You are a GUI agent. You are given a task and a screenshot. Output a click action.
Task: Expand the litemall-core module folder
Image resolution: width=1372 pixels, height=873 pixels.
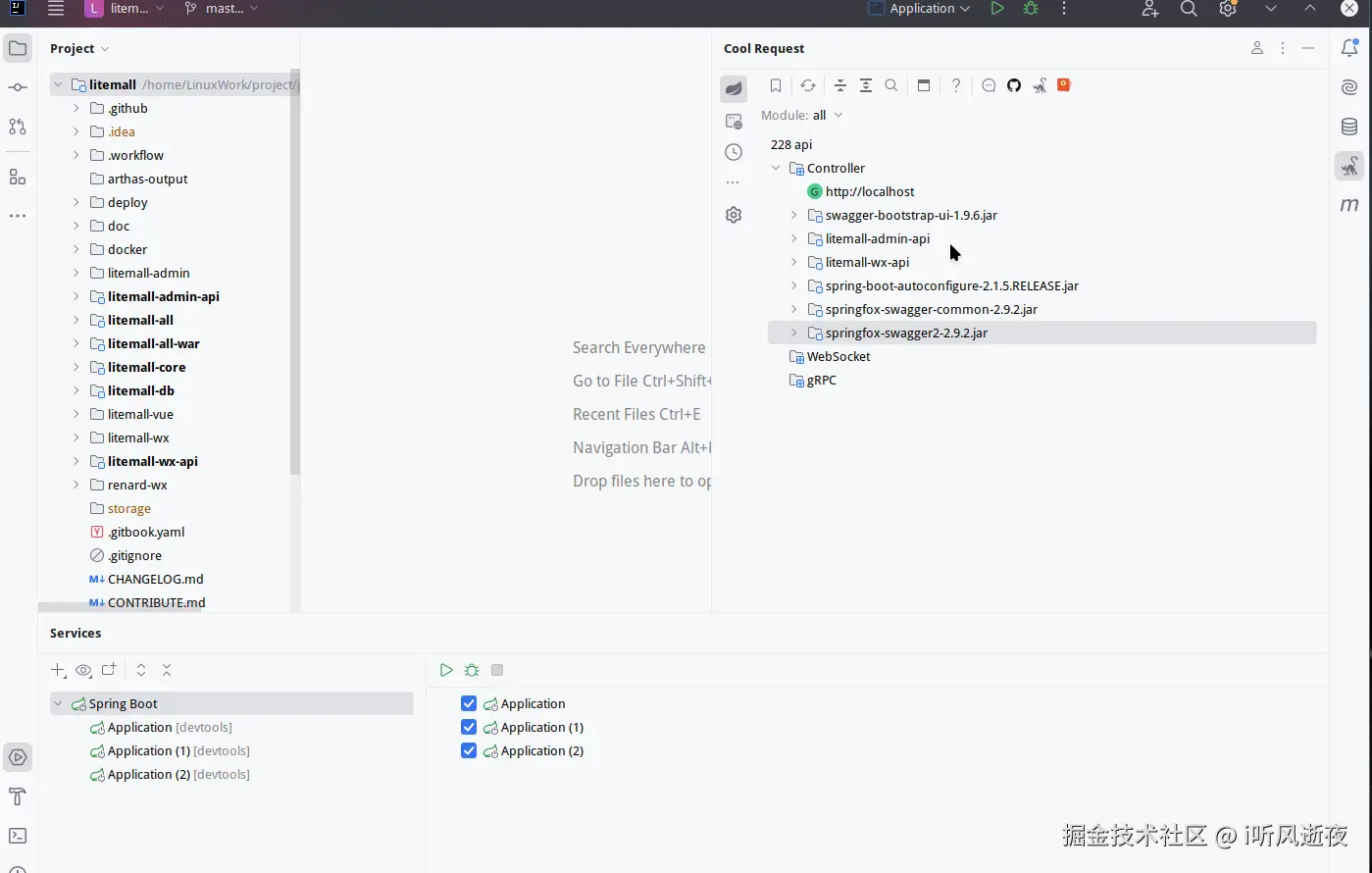pos(76,367)
